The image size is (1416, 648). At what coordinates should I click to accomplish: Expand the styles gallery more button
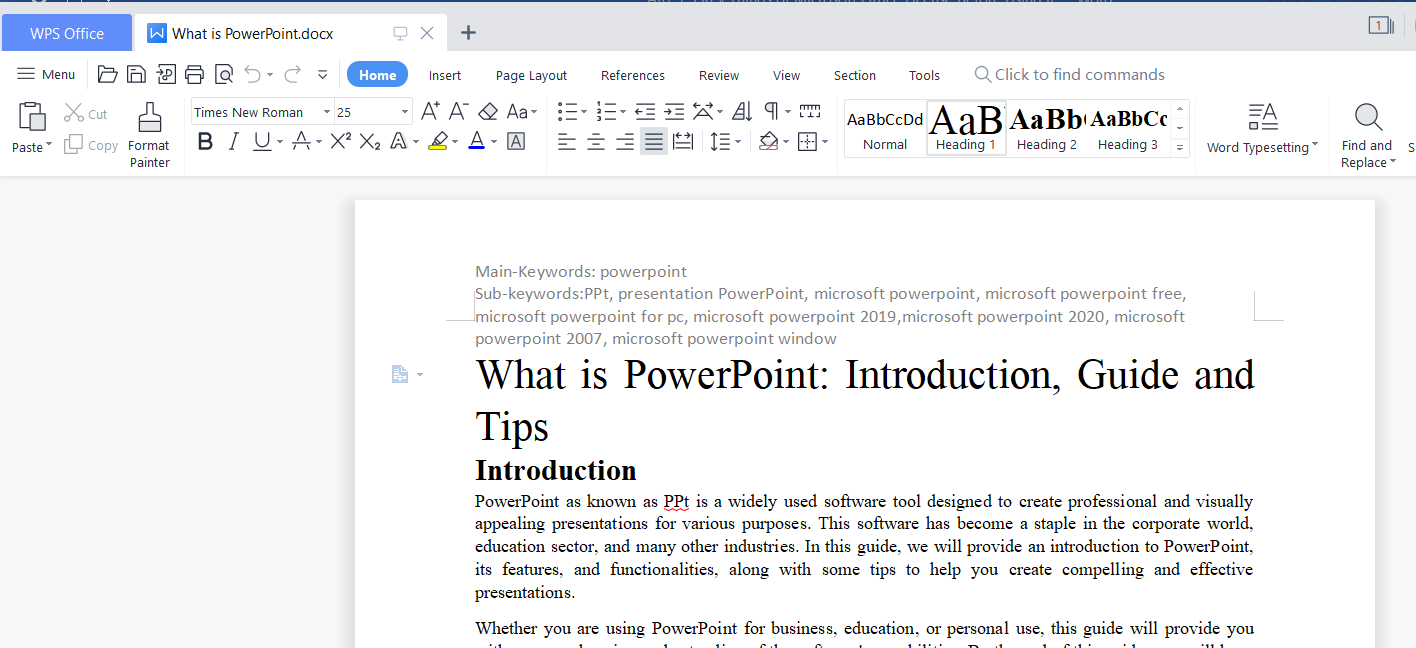(1180, 147)
